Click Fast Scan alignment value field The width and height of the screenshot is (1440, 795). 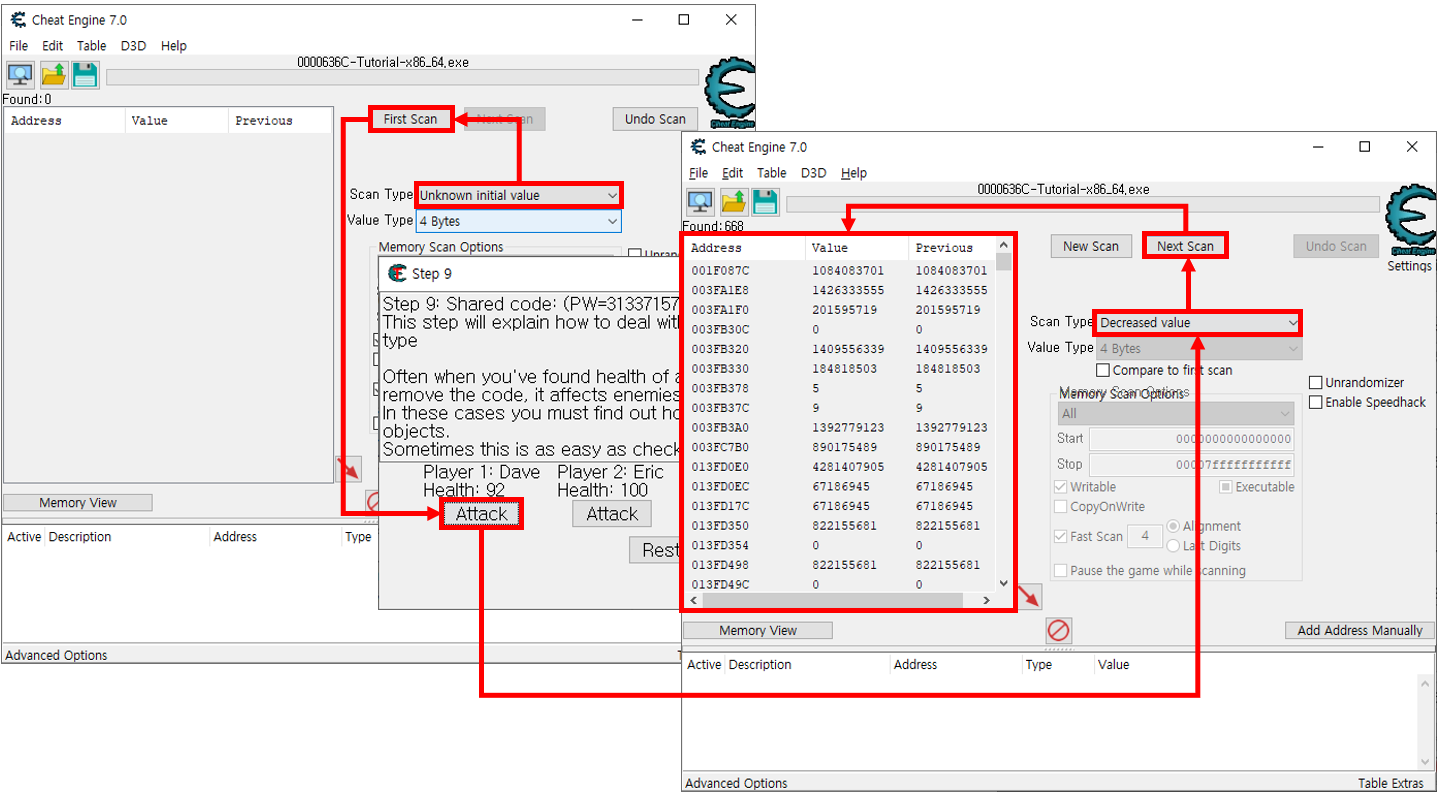pos(1144,536)
